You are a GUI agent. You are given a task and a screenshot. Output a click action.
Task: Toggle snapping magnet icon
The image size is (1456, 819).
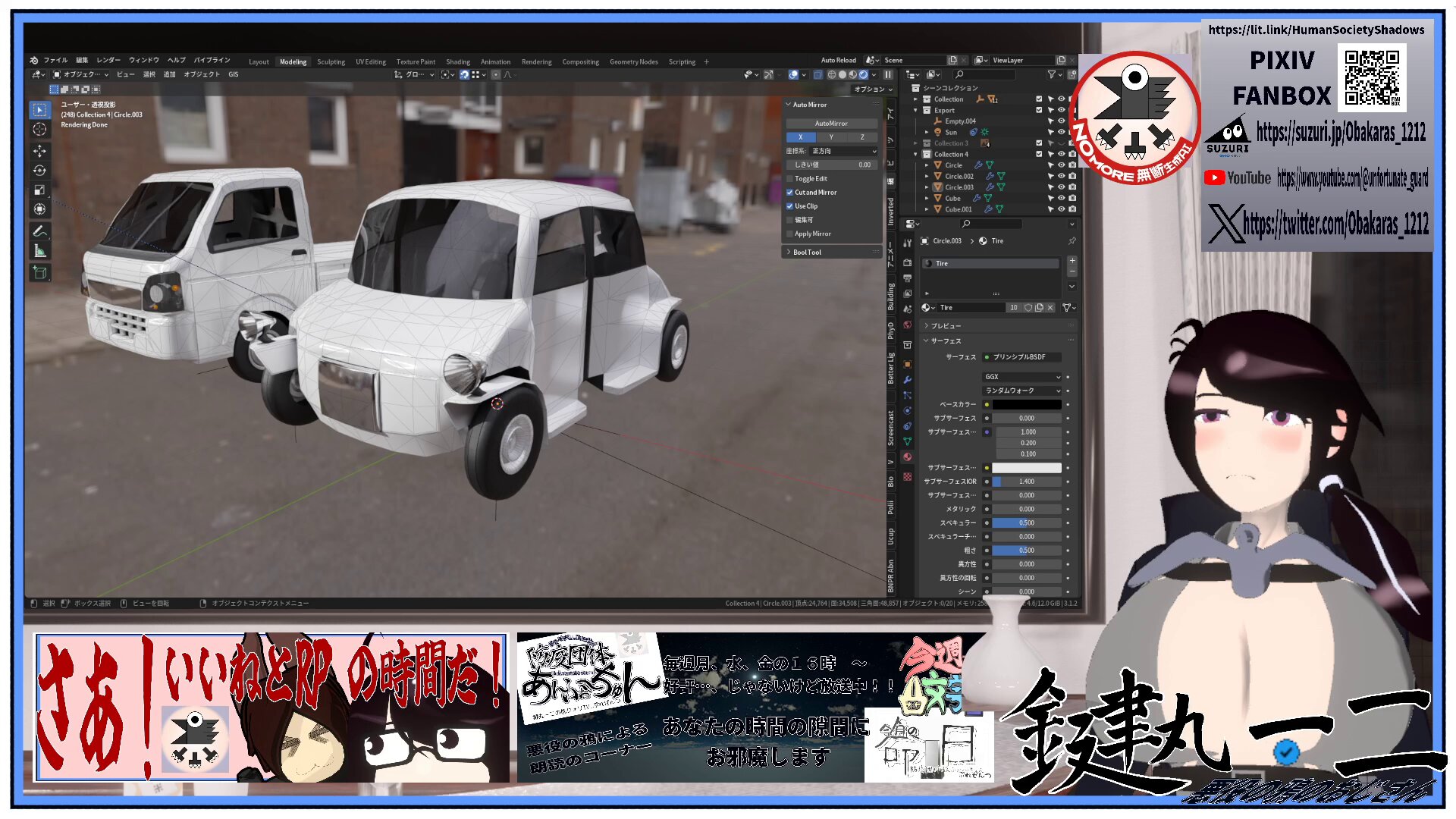(x=464, y=74)
